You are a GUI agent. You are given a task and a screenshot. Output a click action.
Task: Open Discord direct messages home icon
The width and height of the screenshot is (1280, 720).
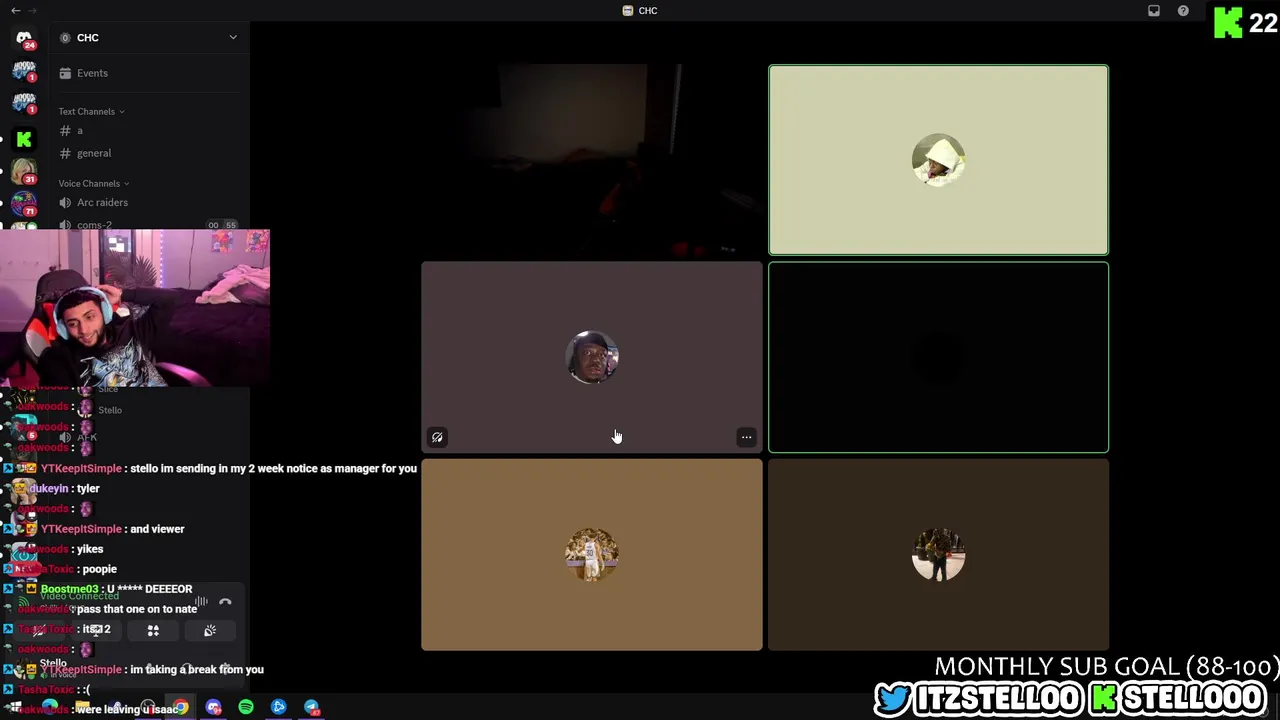coord(24,38)
